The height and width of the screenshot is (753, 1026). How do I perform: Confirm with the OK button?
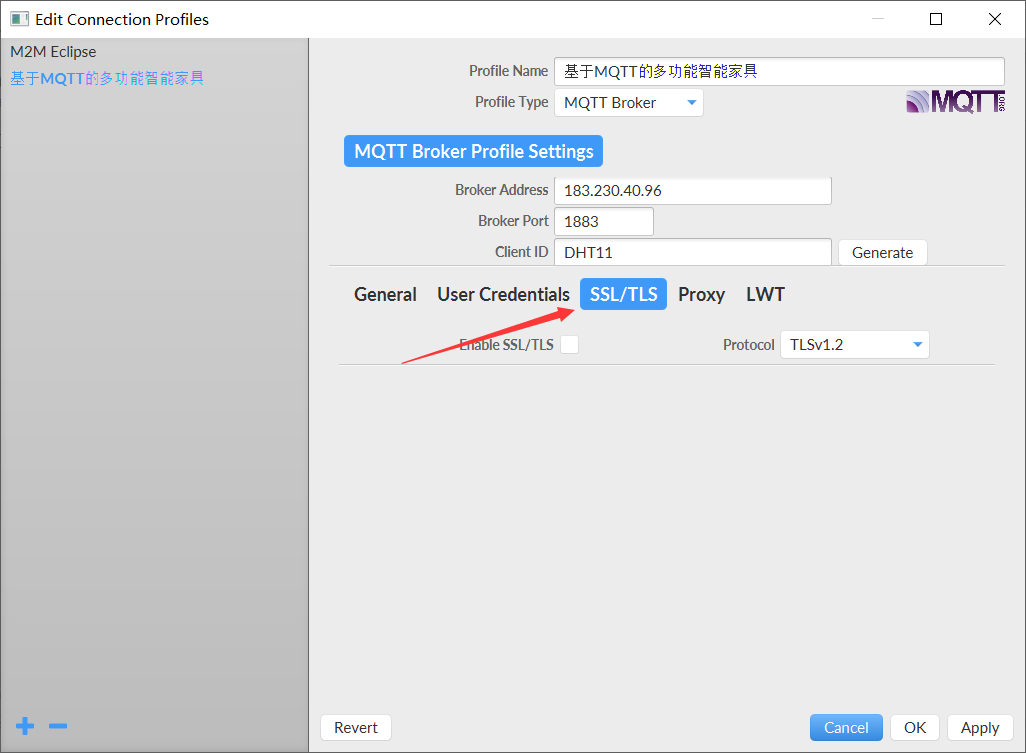click(915, 727)
